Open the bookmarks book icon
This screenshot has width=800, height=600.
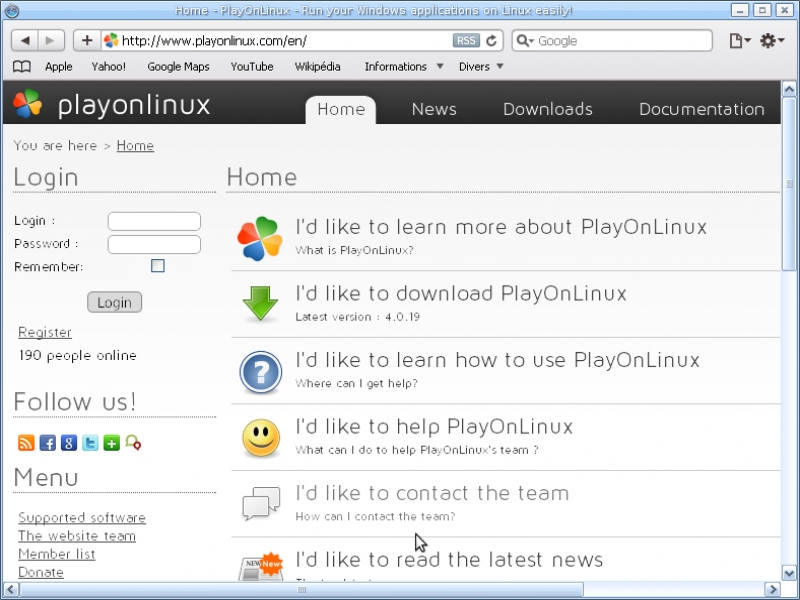coord(22,67)
